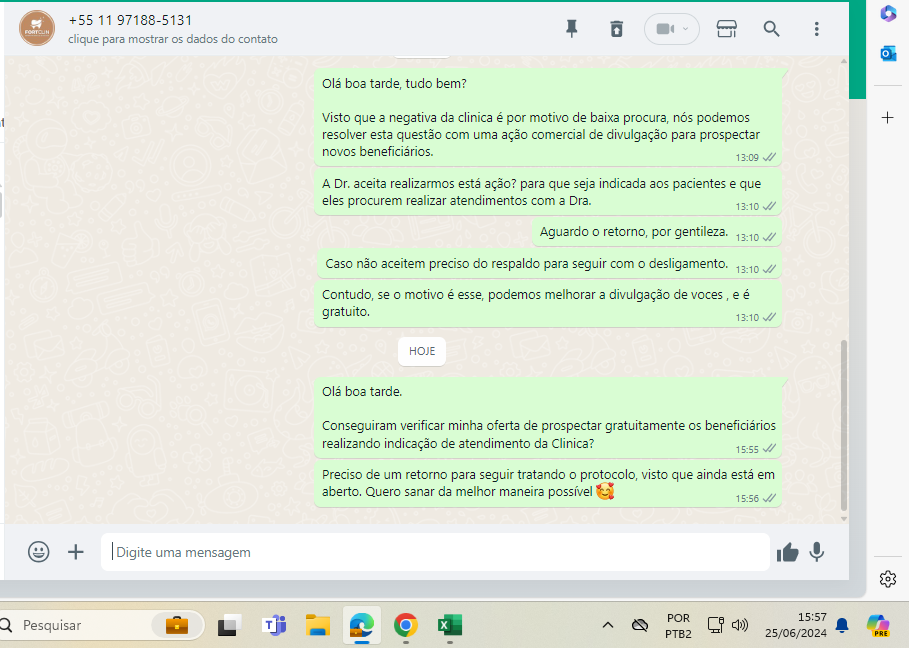Open the attach plus menu

75,552
